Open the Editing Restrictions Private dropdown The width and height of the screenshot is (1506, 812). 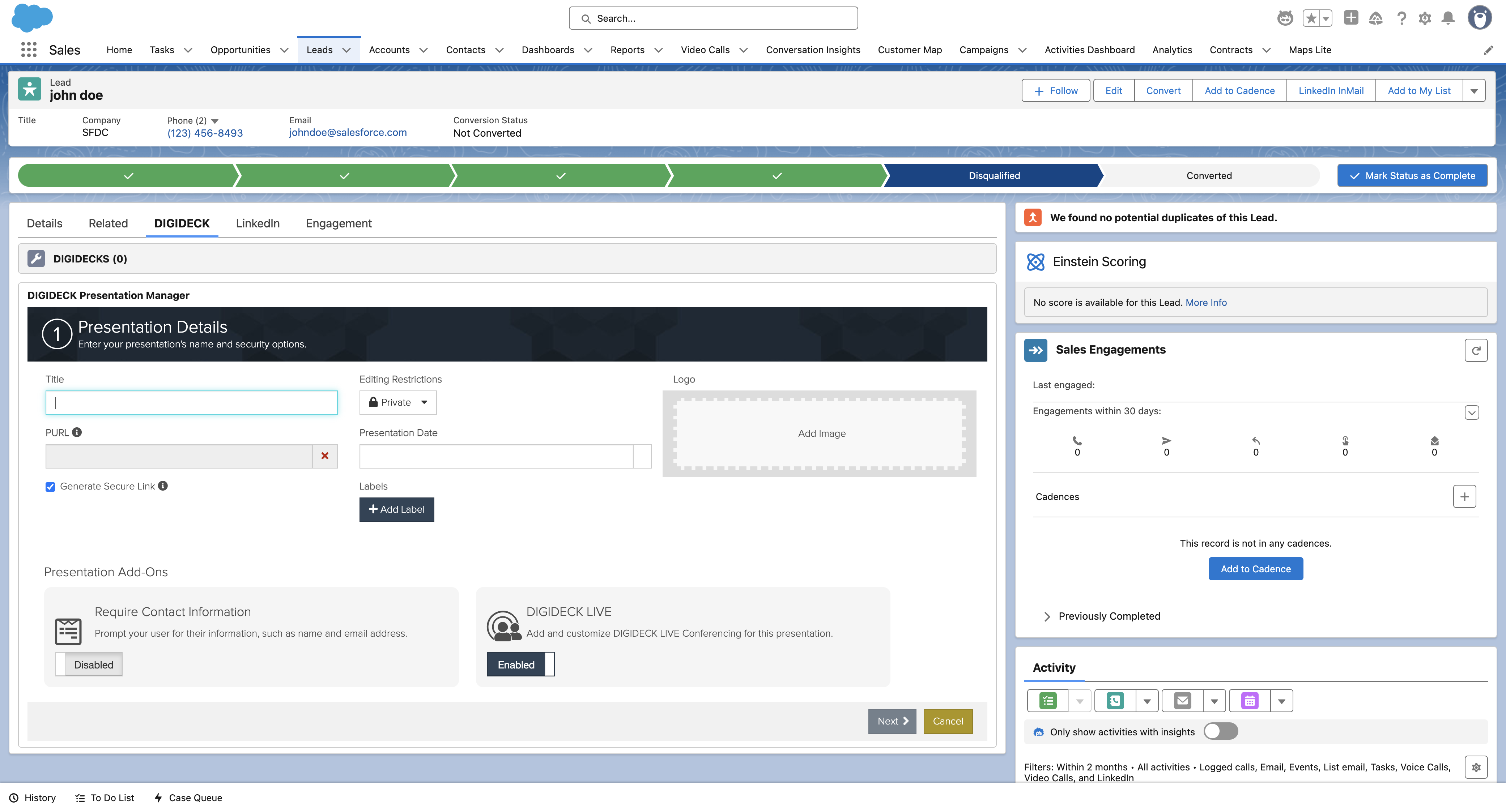pos(397,402)
